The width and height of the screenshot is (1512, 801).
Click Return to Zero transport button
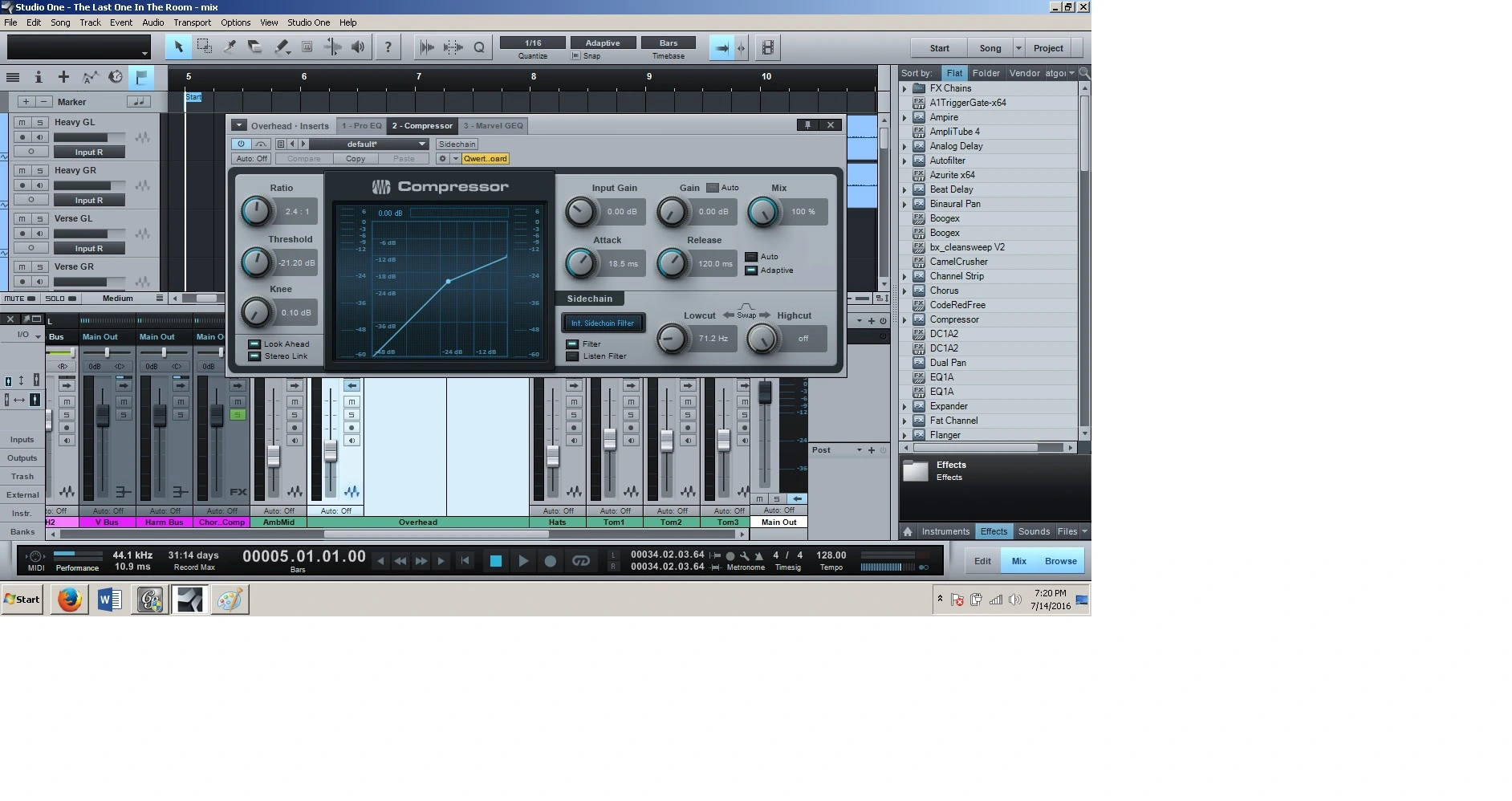pos(465,561)
